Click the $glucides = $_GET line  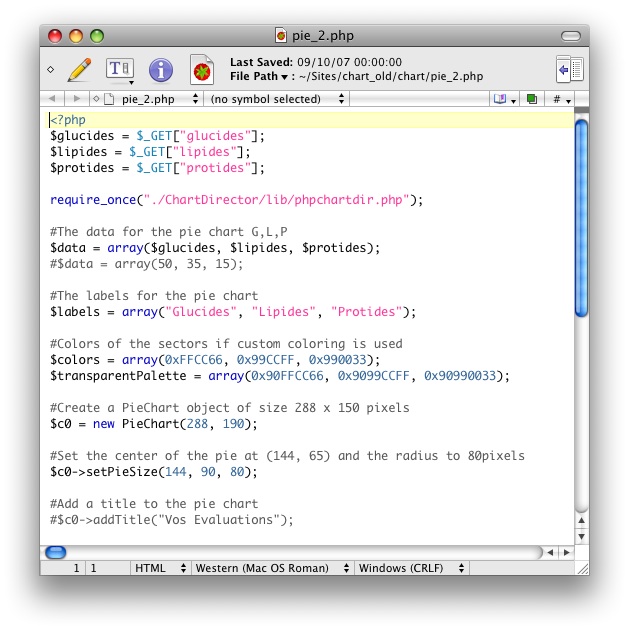tap(157, 136)
